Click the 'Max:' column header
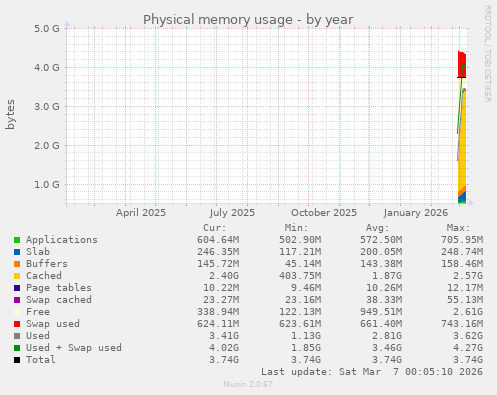The width and height of the screenshot is (497, 395). point(459,228)
